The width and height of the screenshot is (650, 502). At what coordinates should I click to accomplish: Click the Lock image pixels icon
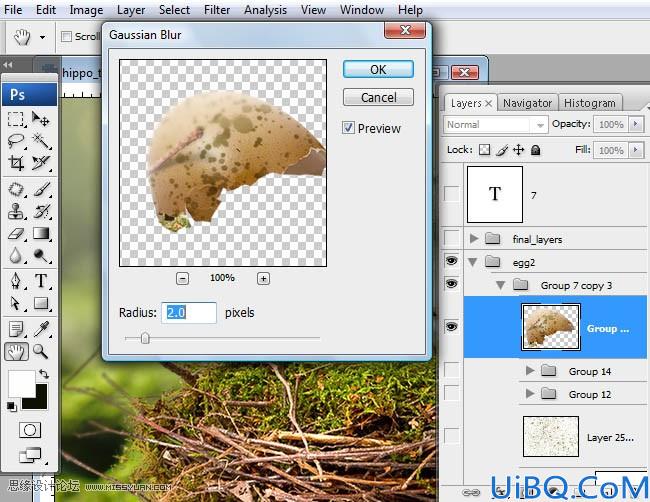(502, 150)
